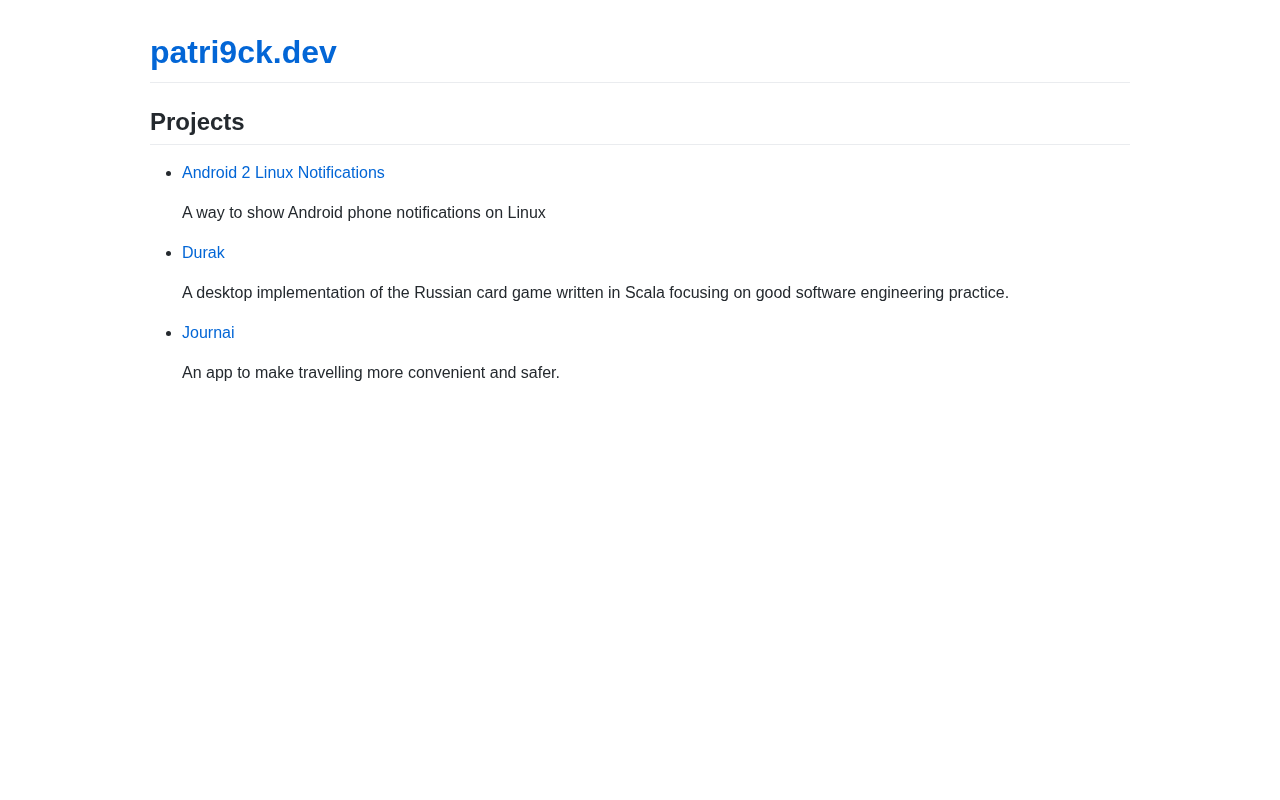Open the Journai project link
This screenshot has width=1280, height=800.
click(x=208, y=333)
